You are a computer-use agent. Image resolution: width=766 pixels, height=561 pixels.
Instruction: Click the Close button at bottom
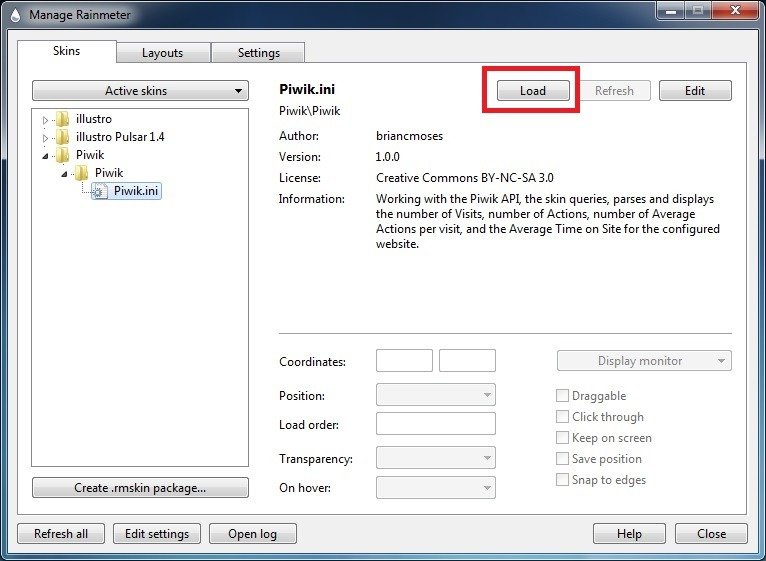point(711,534)
